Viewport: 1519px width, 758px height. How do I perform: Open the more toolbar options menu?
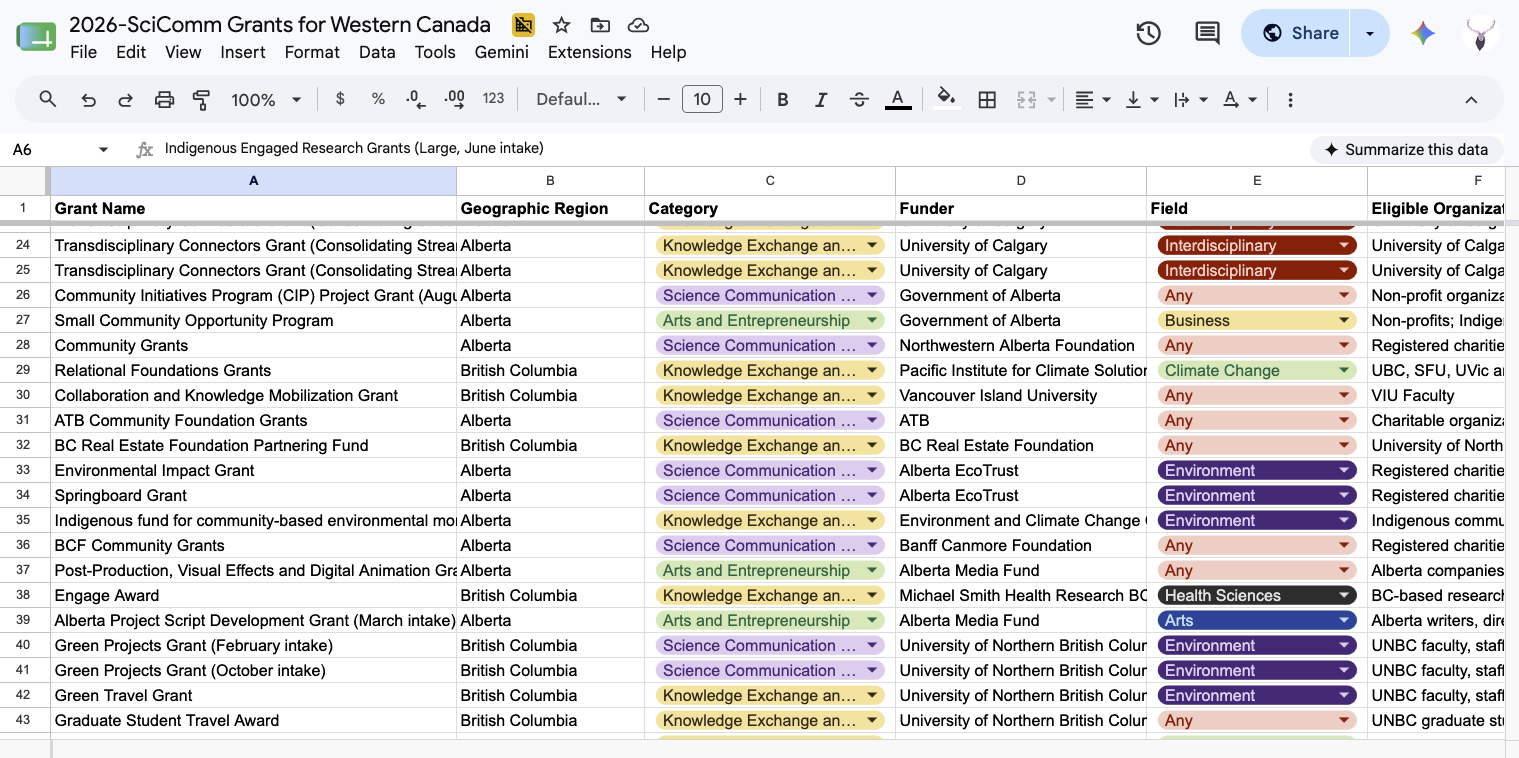[x=1290, y=99]
